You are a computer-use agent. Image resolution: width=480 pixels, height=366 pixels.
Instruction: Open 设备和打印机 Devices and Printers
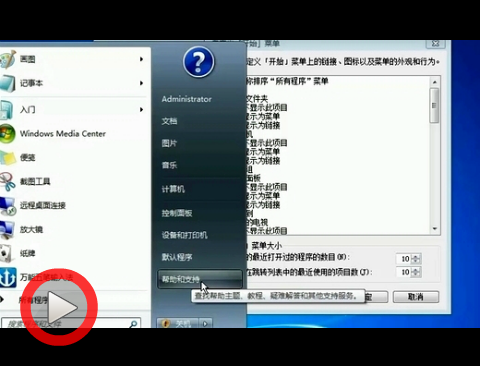coord(184,235)
